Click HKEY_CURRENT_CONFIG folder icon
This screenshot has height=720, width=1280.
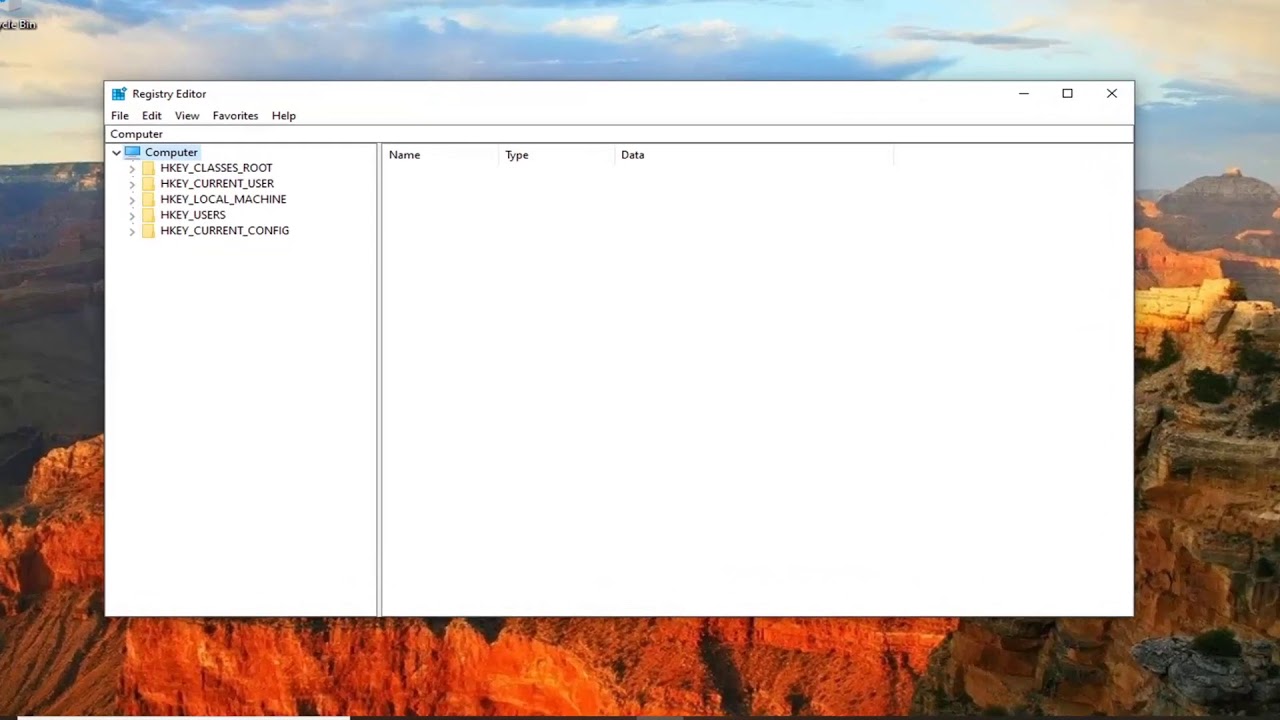tap(149, 230)
